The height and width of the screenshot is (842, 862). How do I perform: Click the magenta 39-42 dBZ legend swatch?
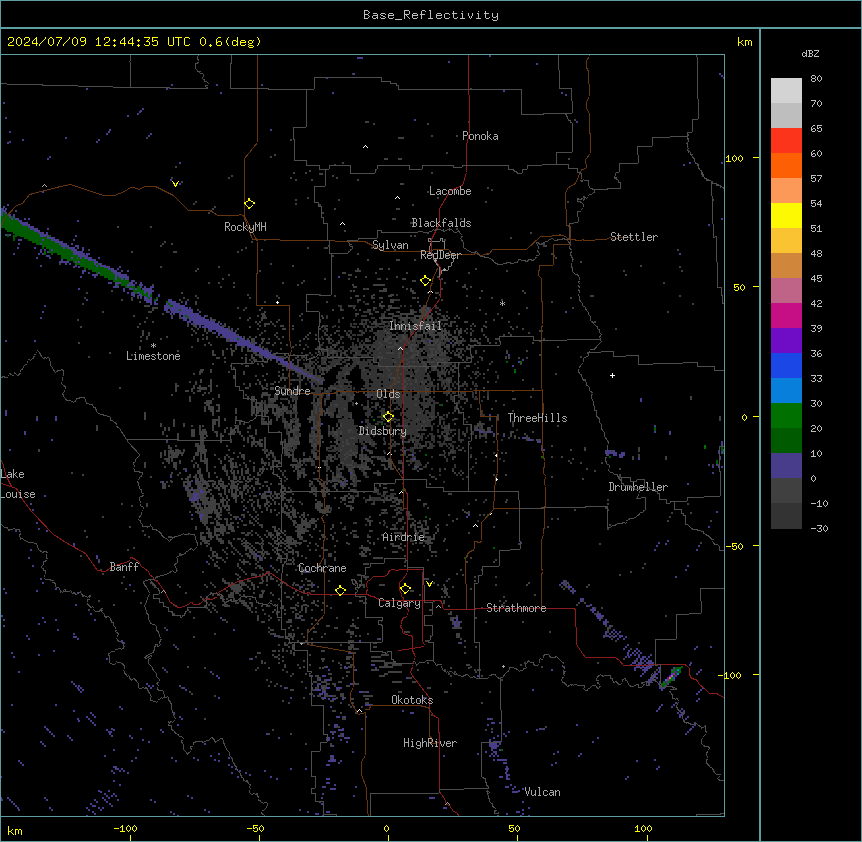(x=786, y=315)
